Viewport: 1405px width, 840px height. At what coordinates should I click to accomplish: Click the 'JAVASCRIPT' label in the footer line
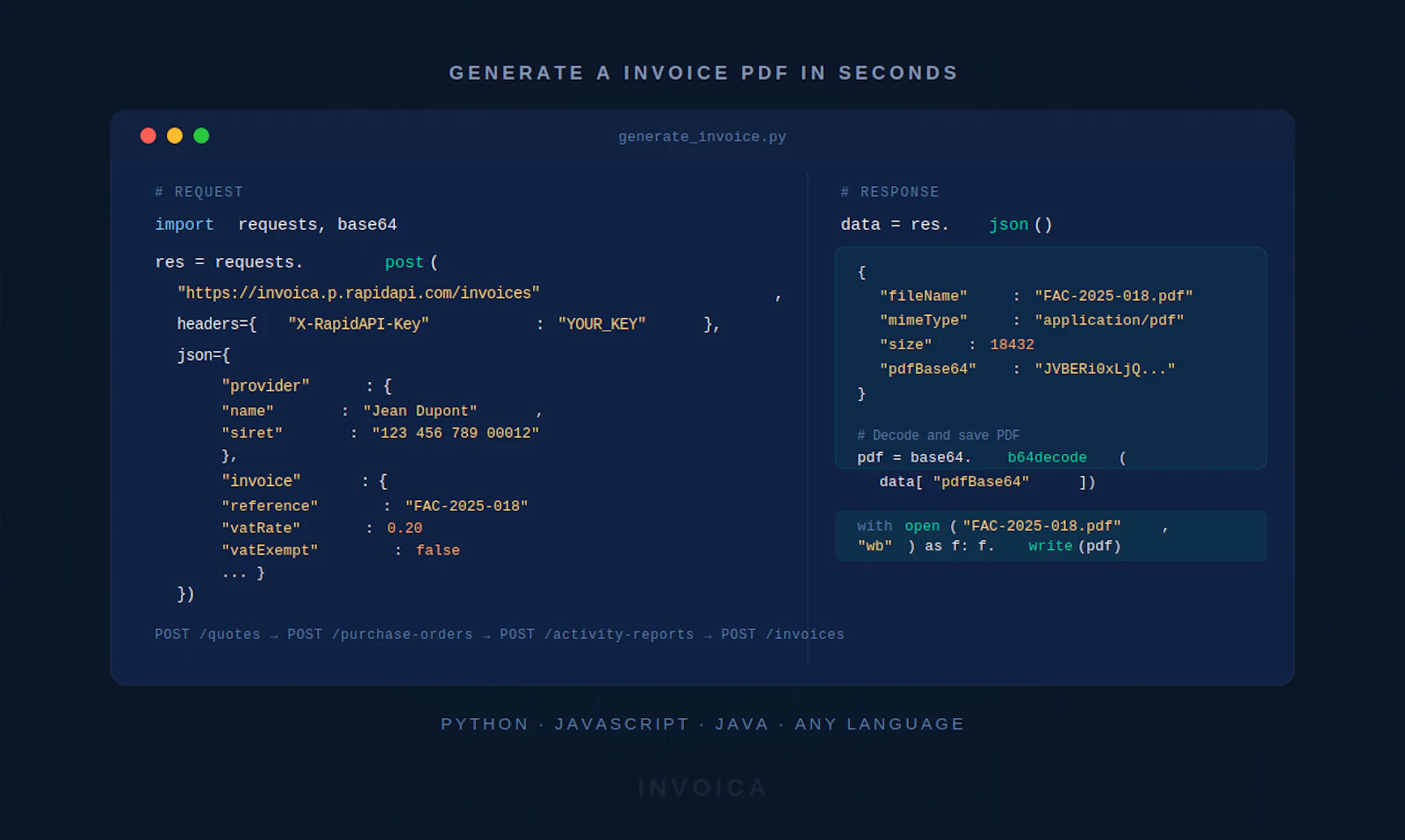coord(622,724)
